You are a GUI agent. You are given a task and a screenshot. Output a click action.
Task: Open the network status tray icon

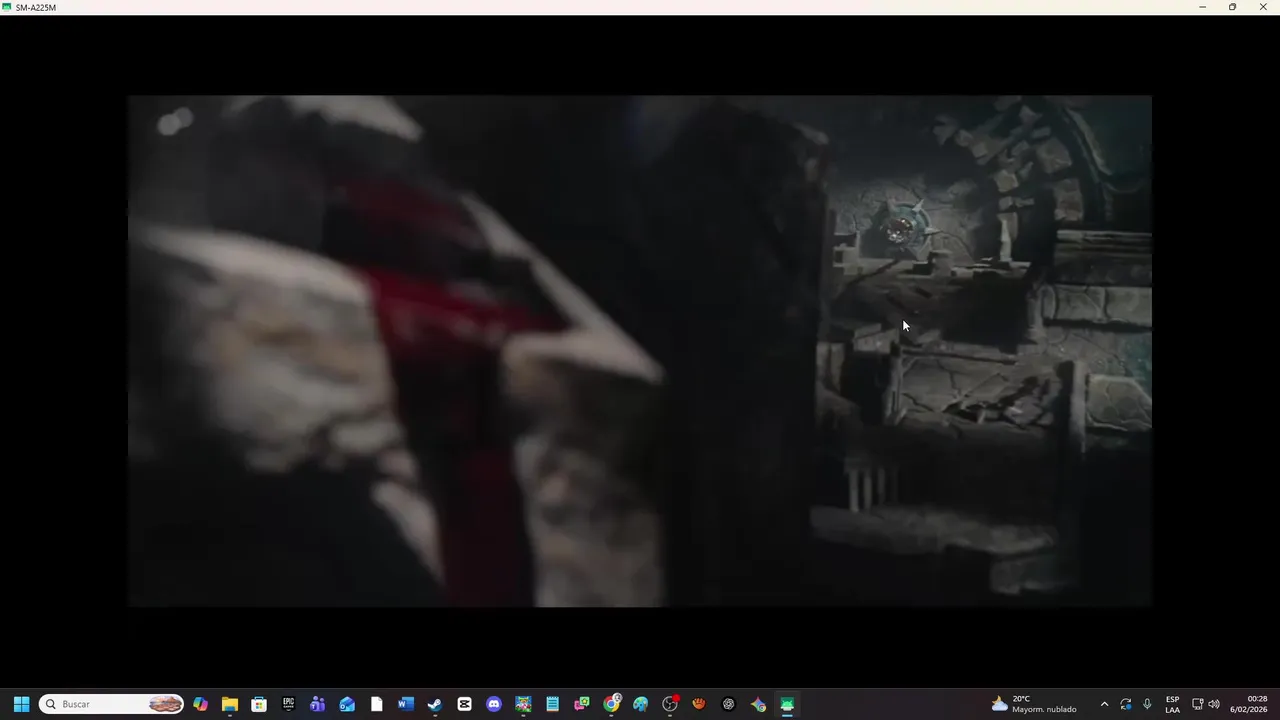(1198, 704)
